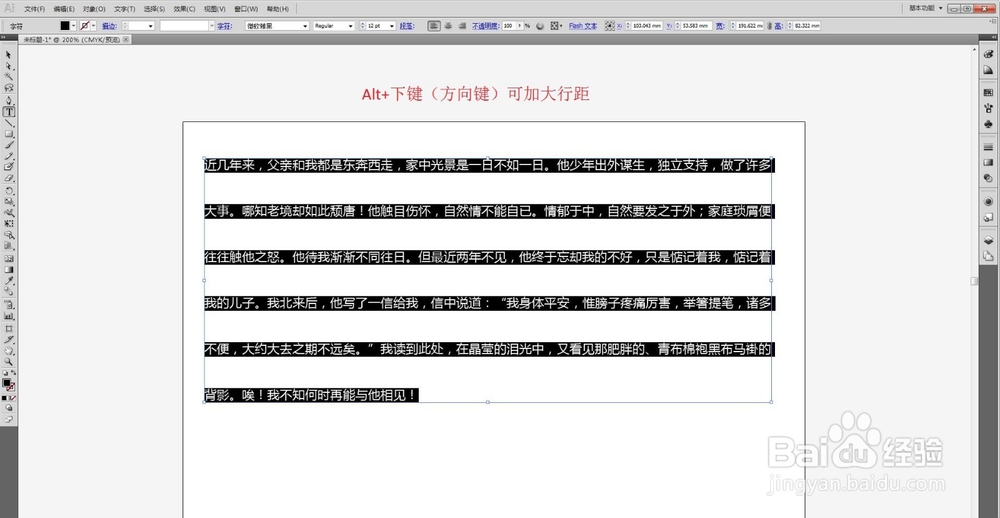Open the 选择(S) menu
The width and height of the screenshot is (1000, 518).
154,9
